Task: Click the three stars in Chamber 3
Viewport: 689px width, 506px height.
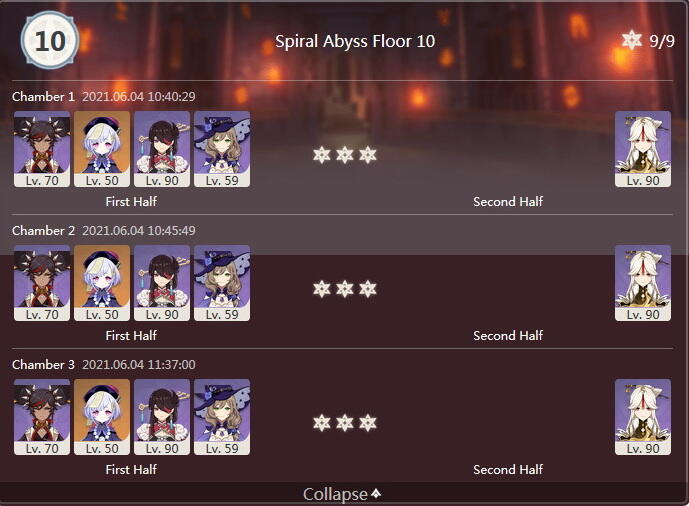Action: tap(344, 423)
